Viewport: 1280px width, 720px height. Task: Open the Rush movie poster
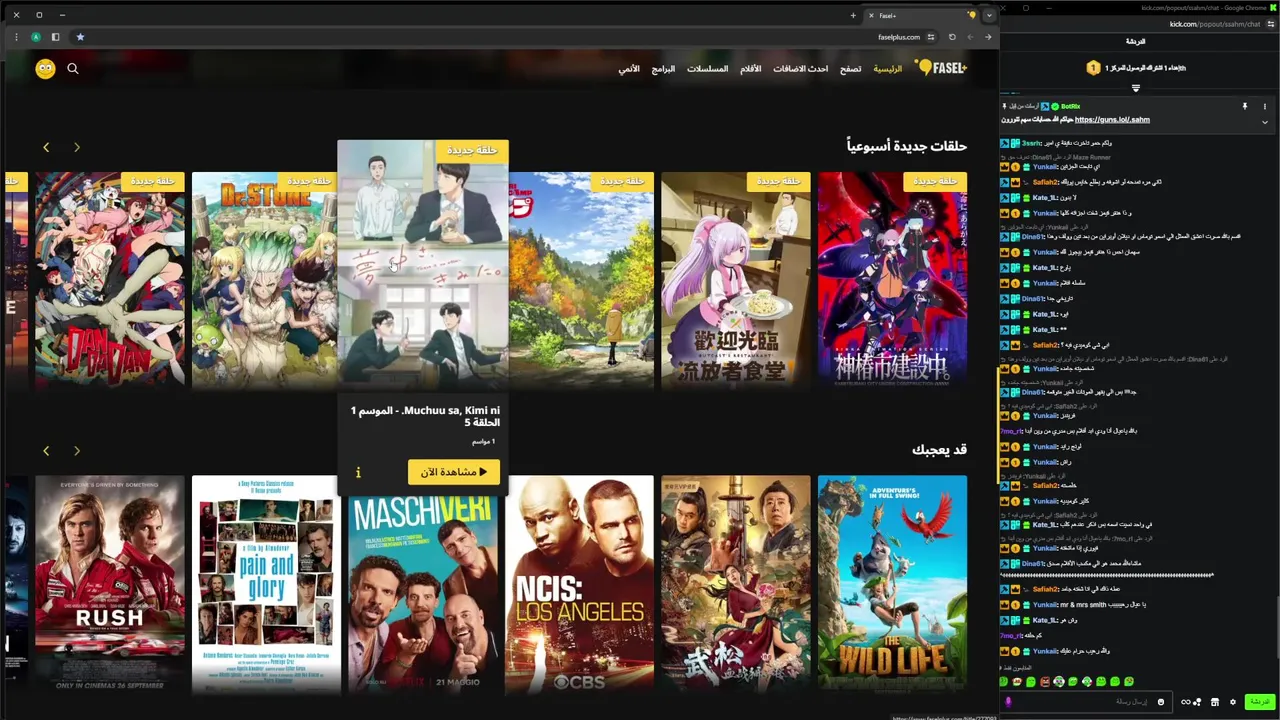tap(110, 583)
